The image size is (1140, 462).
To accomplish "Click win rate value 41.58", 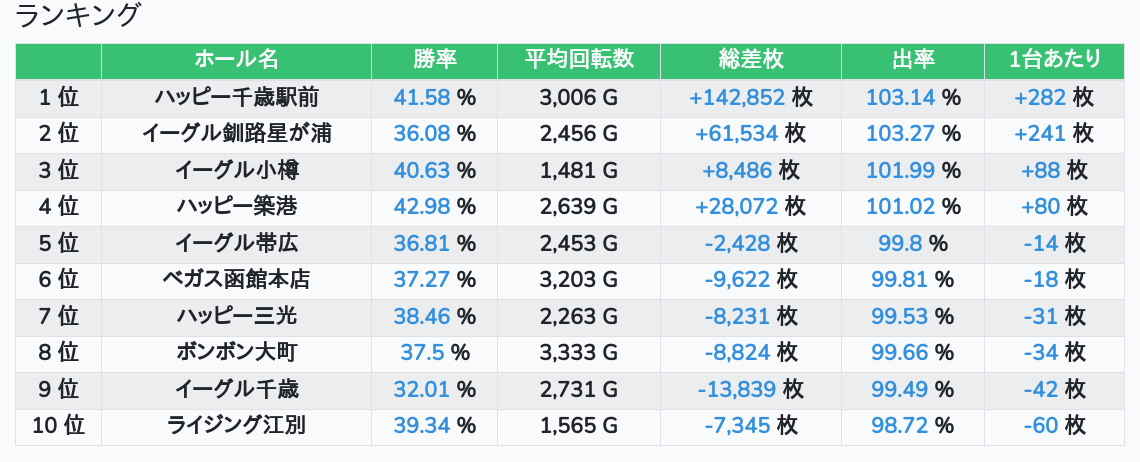I will tap(422, 97).
